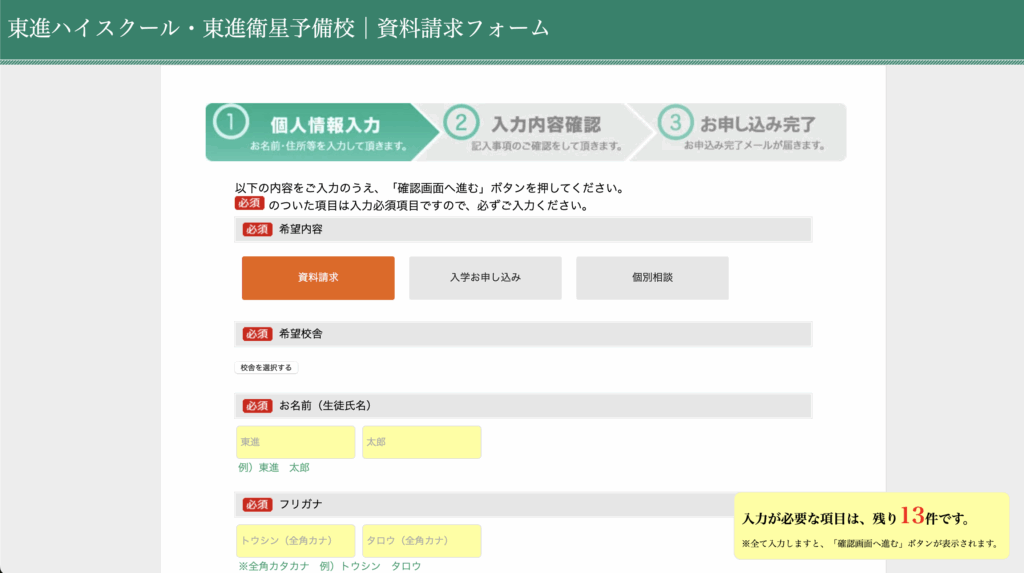Click the お申し込み完了 step label
The width and height of the screenshot is (1024, 573).
tap(757, 126)
